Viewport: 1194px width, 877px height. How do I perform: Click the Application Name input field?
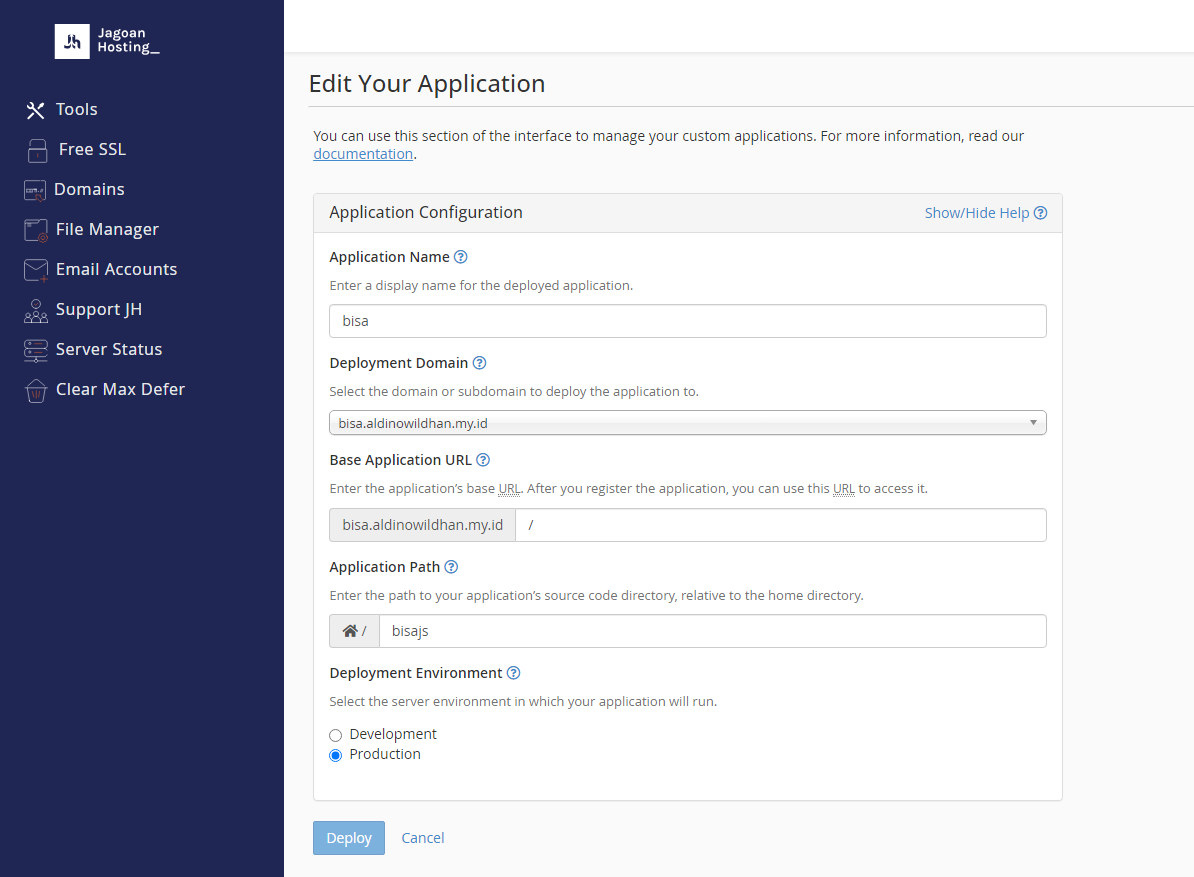point(688,321)
